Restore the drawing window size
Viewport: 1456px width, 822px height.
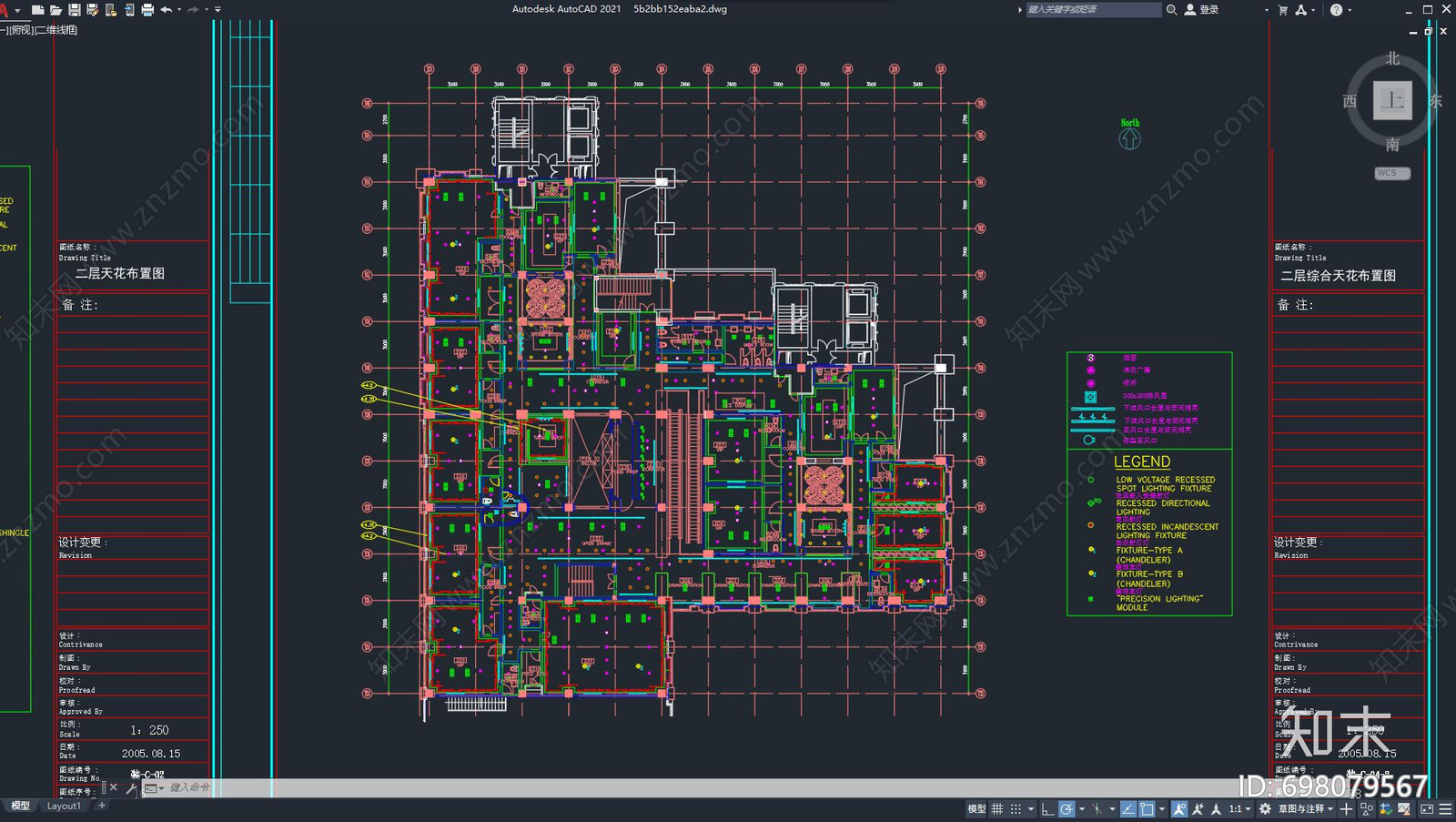pyautogui.click(x=1428, y=31)
